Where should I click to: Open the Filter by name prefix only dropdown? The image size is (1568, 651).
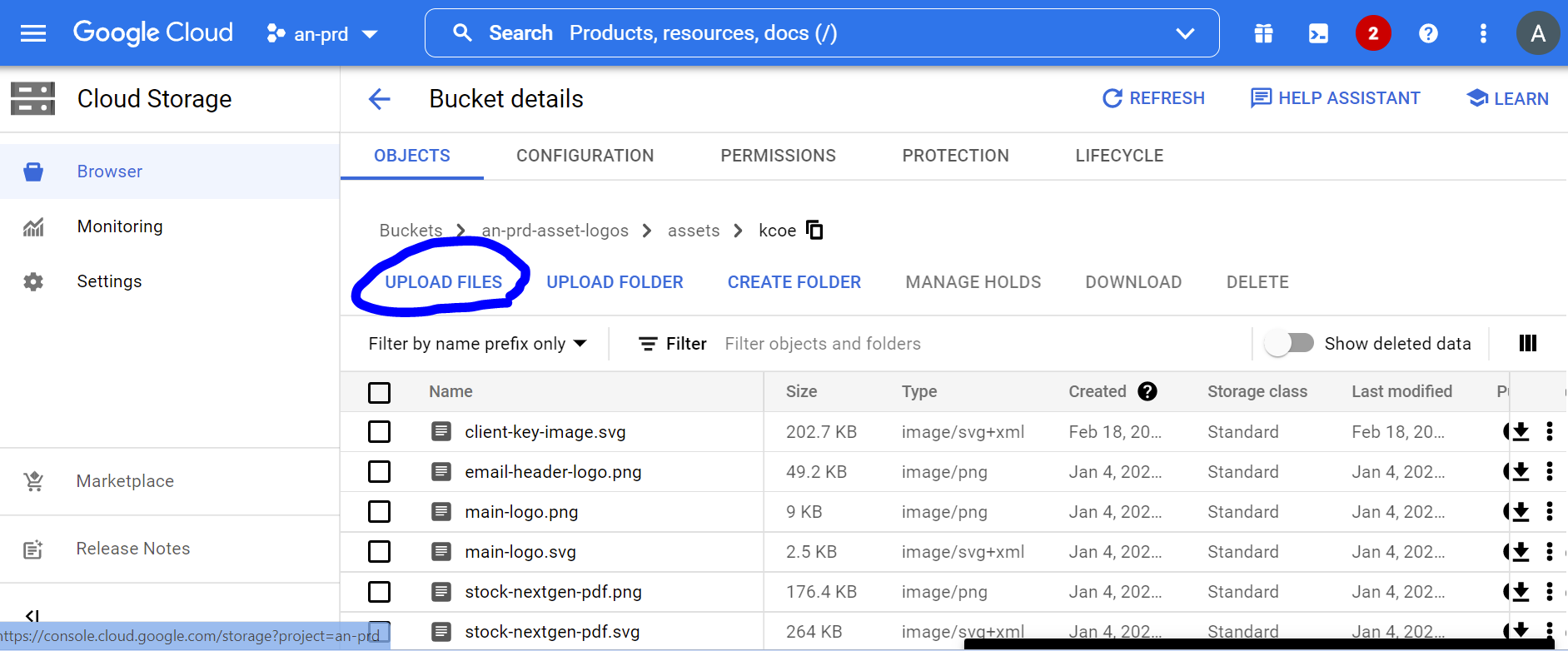pyautogui.click(x=477, y=344)
